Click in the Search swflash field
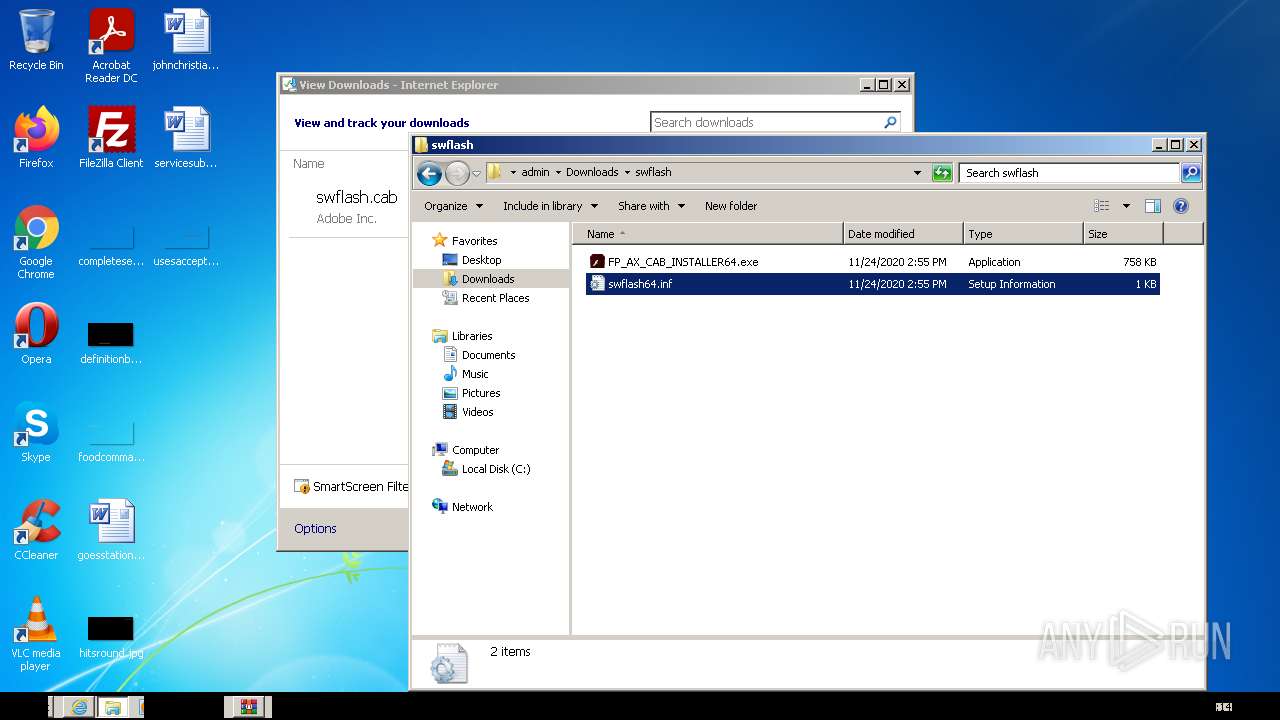 point(1069,173)
